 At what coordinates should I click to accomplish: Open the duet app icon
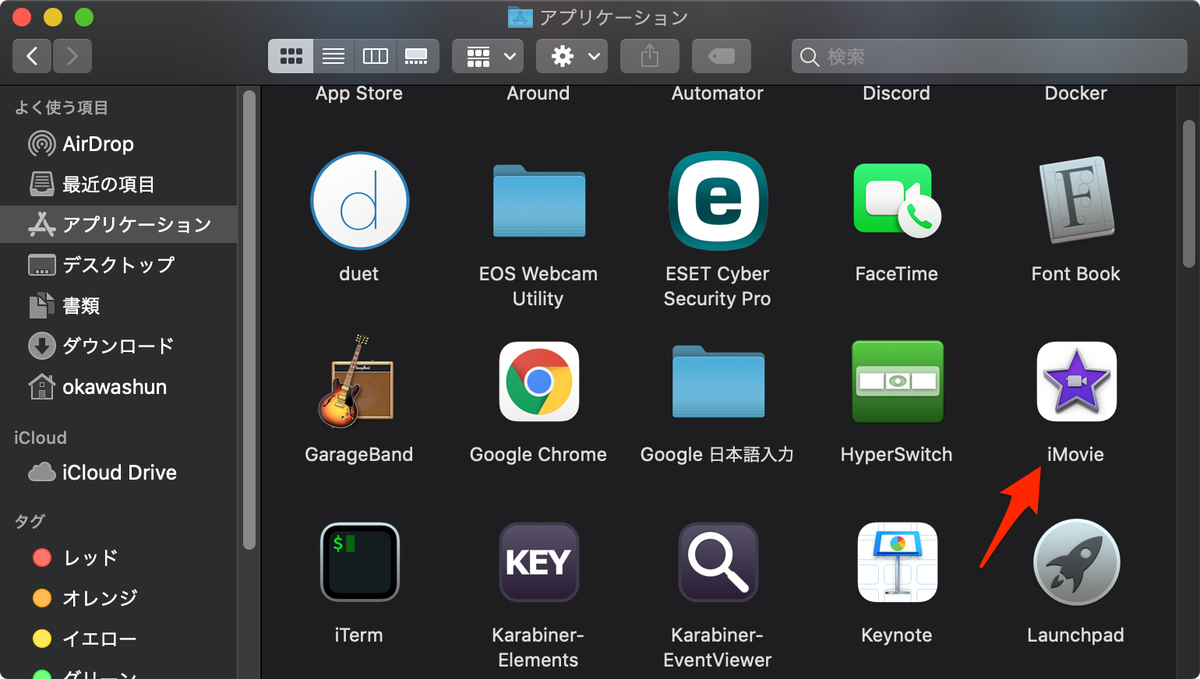point(359,201)
